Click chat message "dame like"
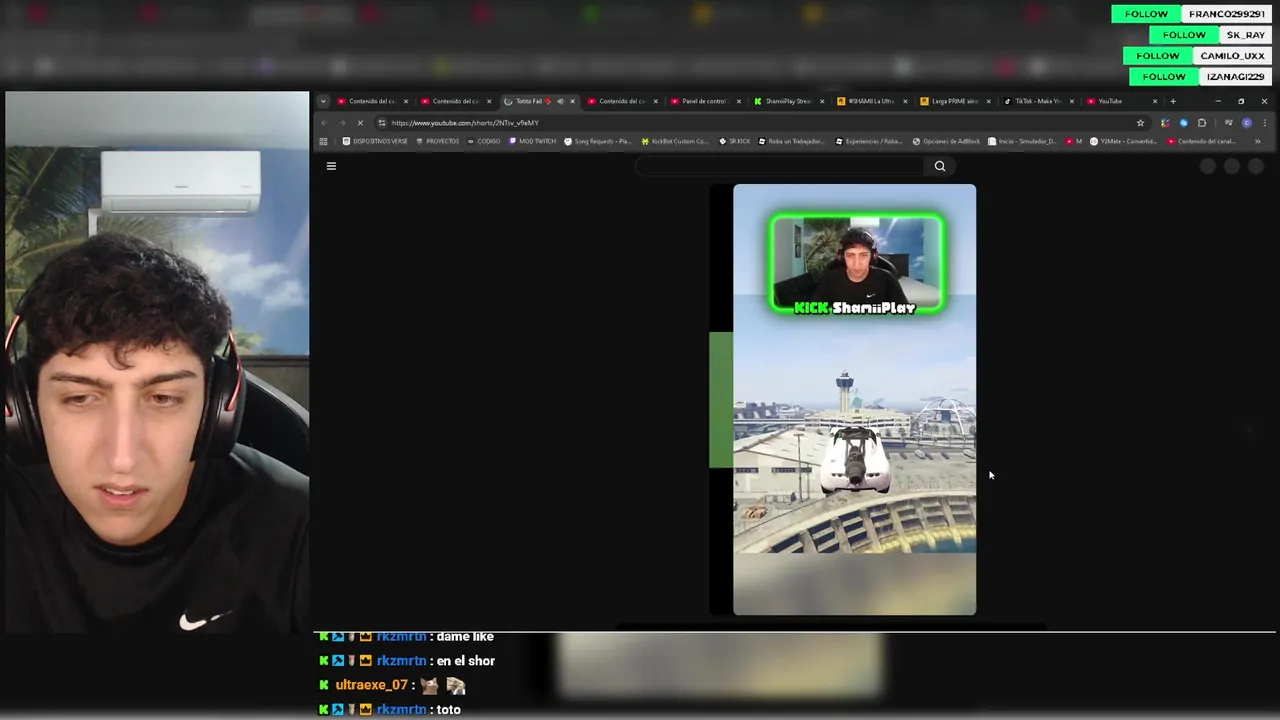 pyautogui.click(x=465, y=636)
